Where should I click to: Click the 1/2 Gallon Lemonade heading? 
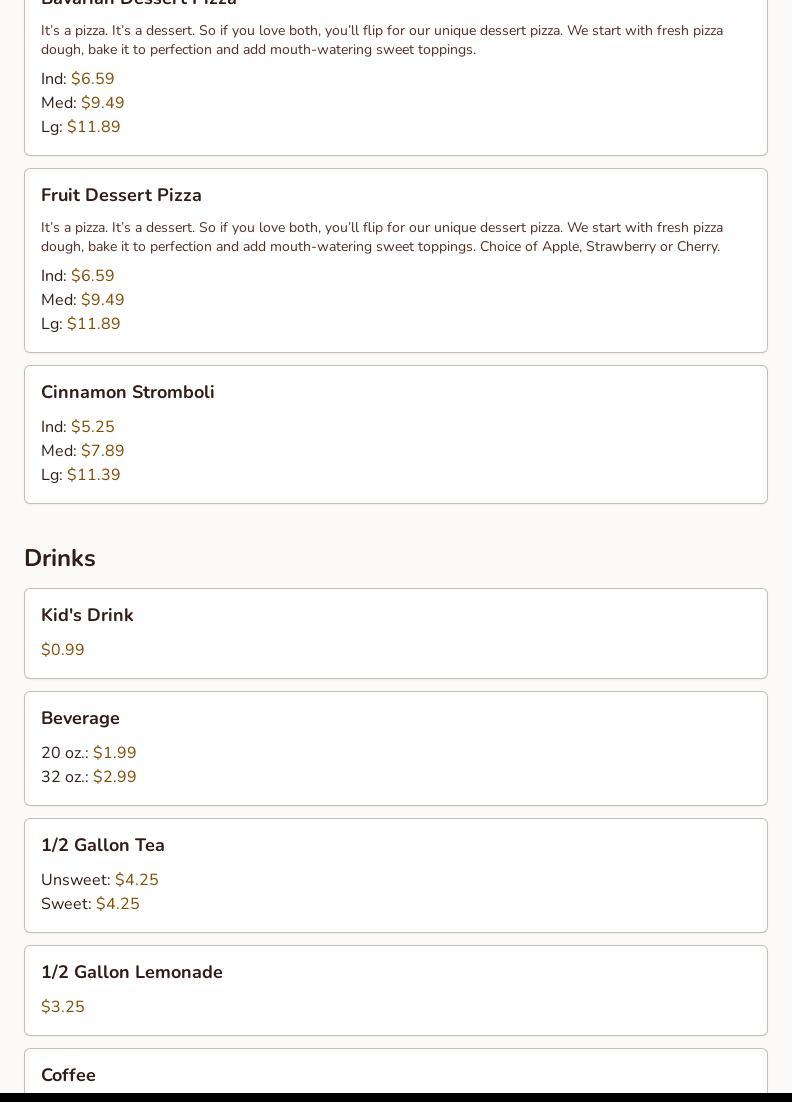[x=132, y=972]
